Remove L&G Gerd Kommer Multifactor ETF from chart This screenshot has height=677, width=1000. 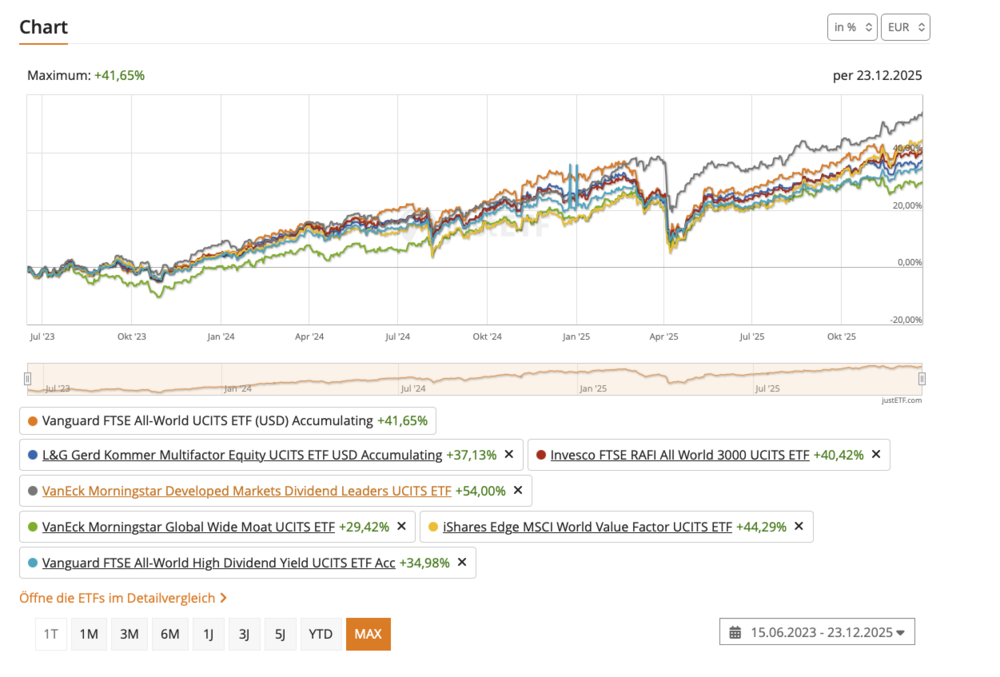tap(509, 455)
